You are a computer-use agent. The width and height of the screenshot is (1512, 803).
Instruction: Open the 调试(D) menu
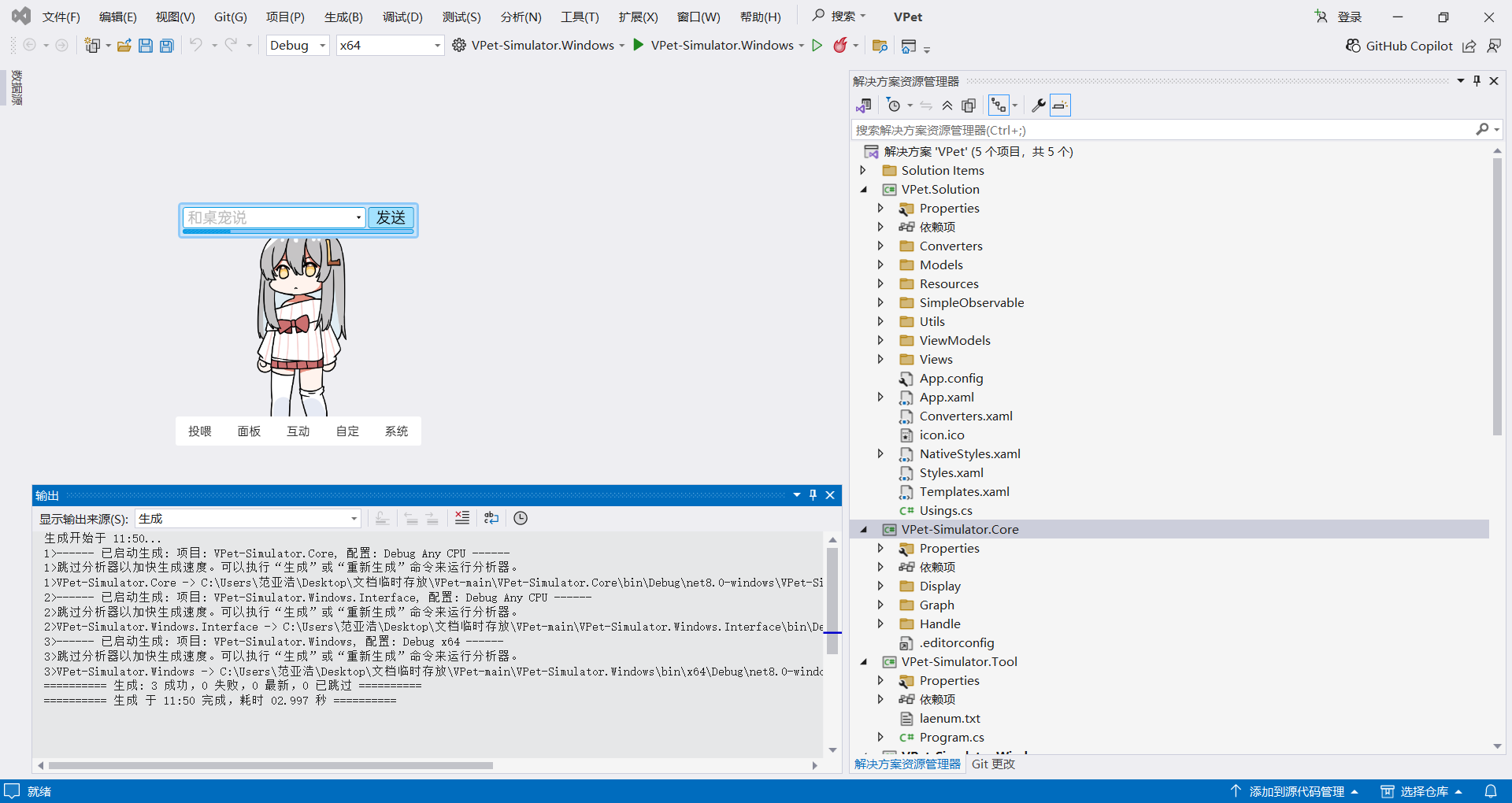[x=402, y=17]
